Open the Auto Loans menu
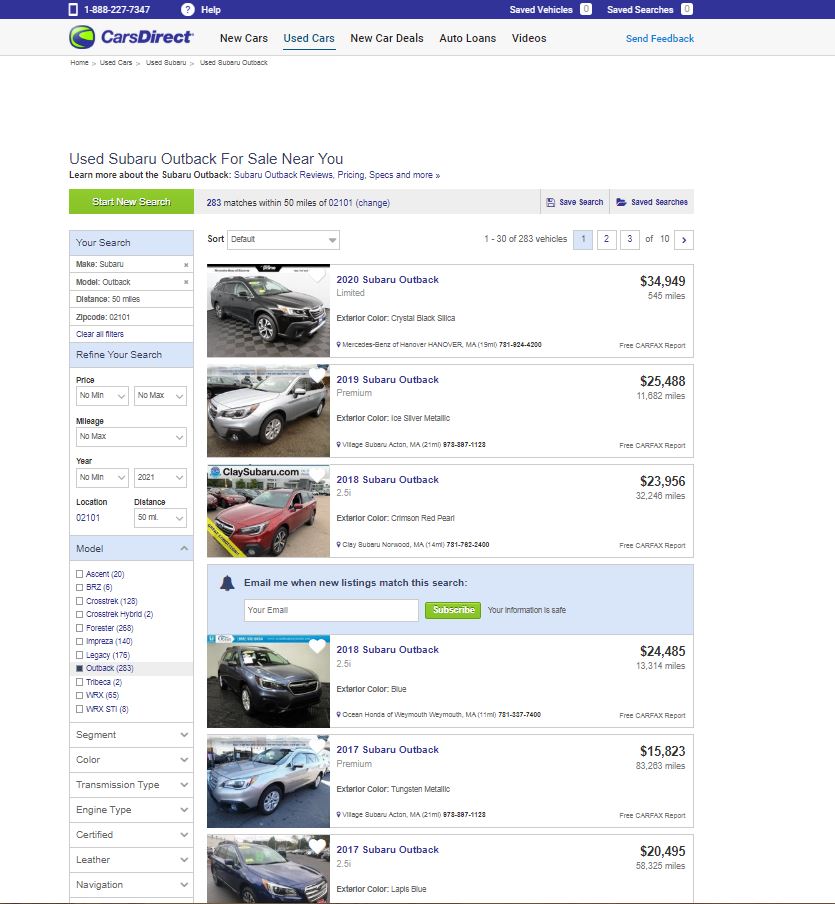The image size is (835, 904). coord(468,38)
